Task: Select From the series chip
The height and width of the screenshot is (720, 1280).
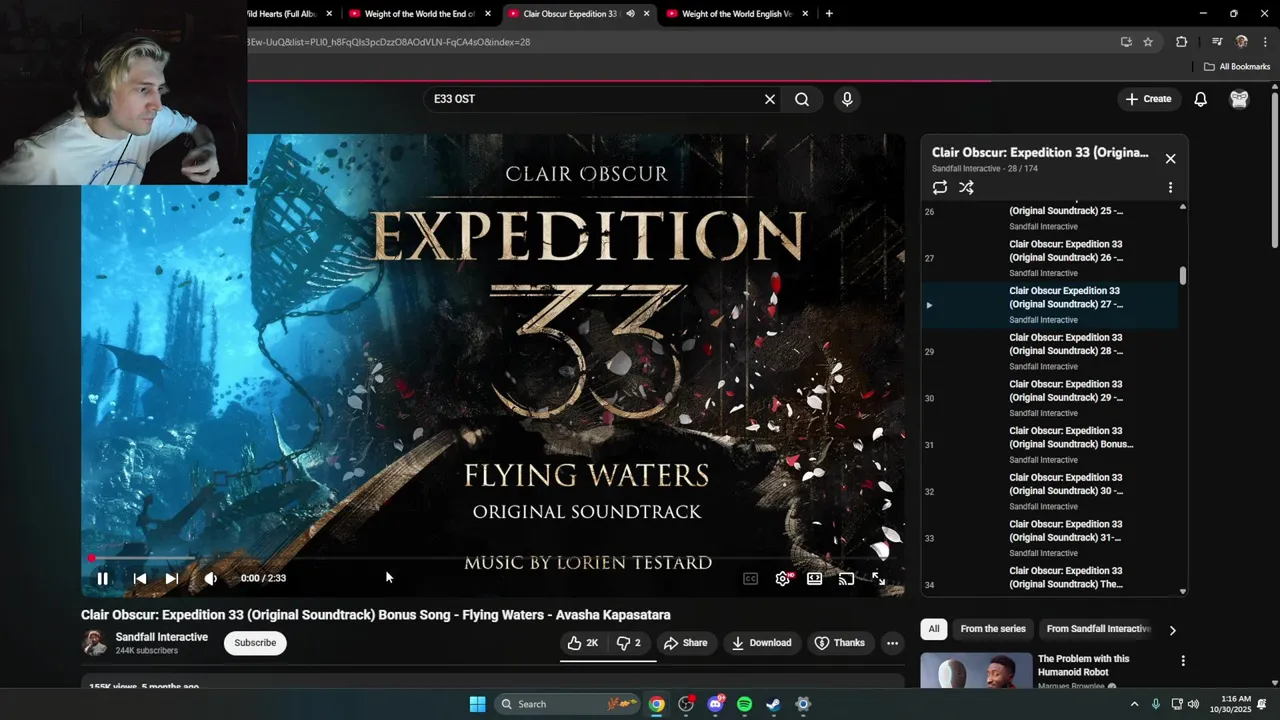Action: pyautogui.click(x=993, y=629)
